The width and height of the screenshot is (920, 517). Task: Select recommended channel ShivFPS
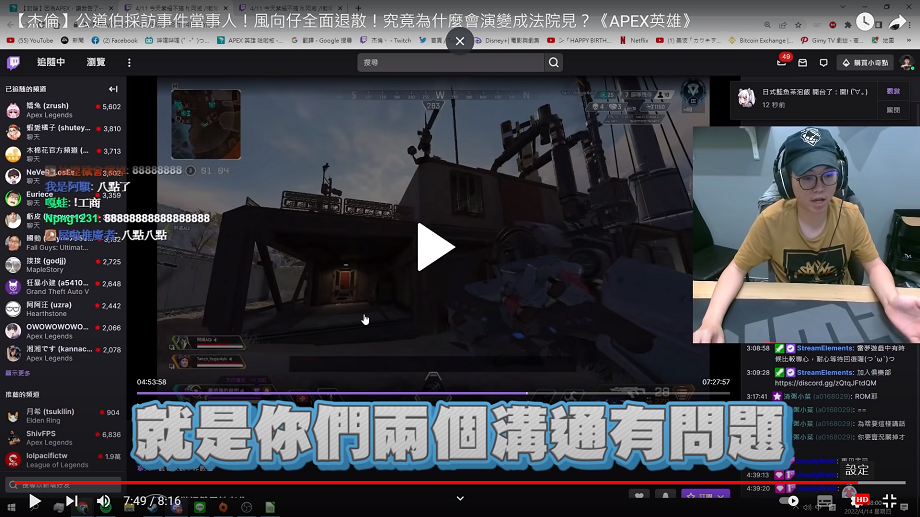[63, 438]
